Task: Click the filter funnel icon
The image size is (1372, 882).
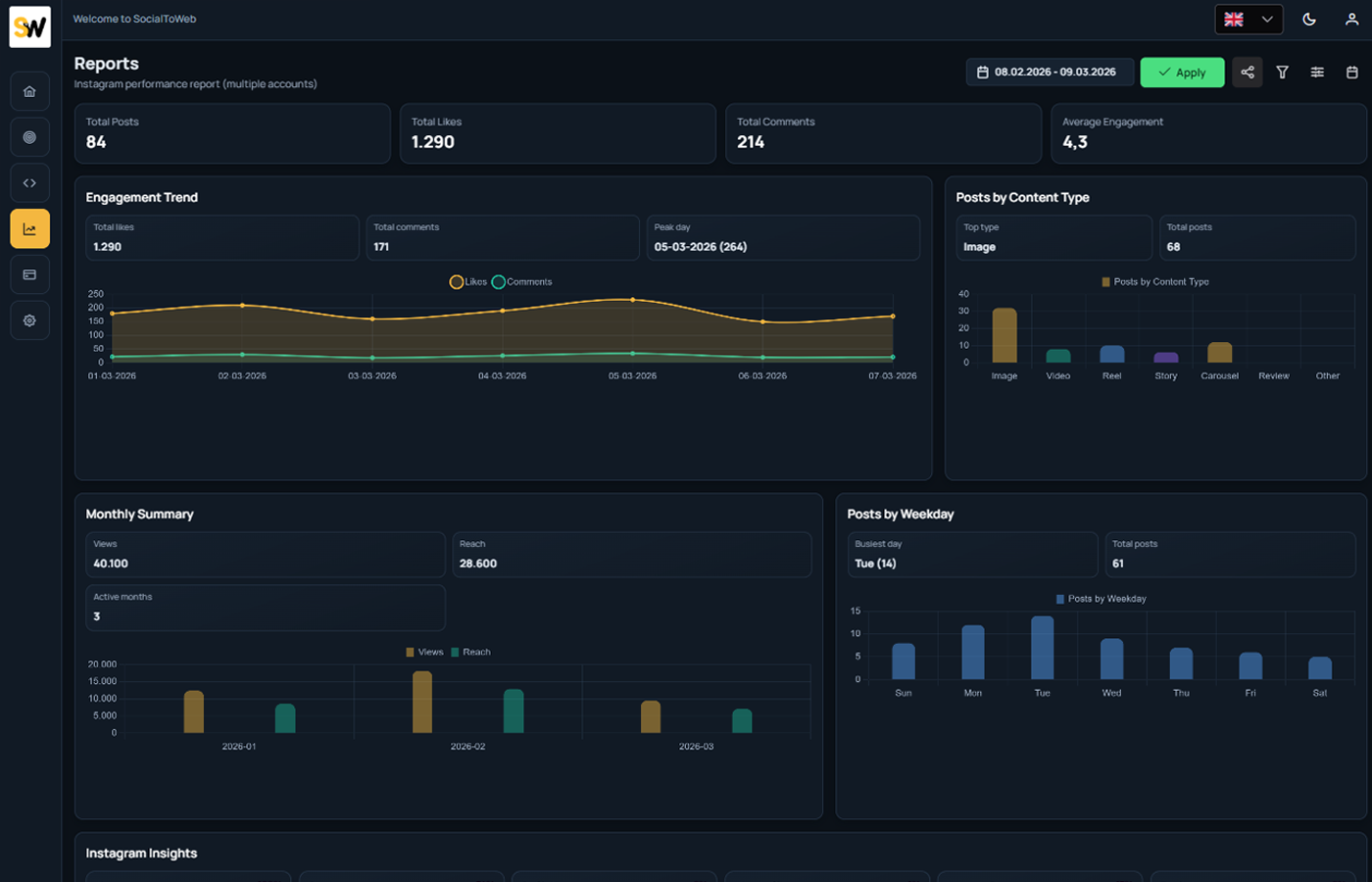Action: click(x=1282, y=72)
